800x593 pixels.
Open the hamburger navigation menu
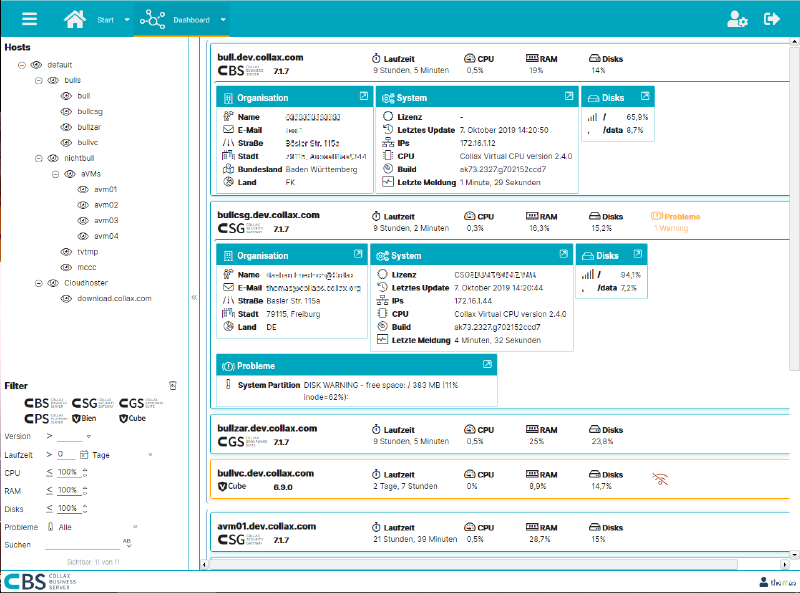click(x=27, y=17)
